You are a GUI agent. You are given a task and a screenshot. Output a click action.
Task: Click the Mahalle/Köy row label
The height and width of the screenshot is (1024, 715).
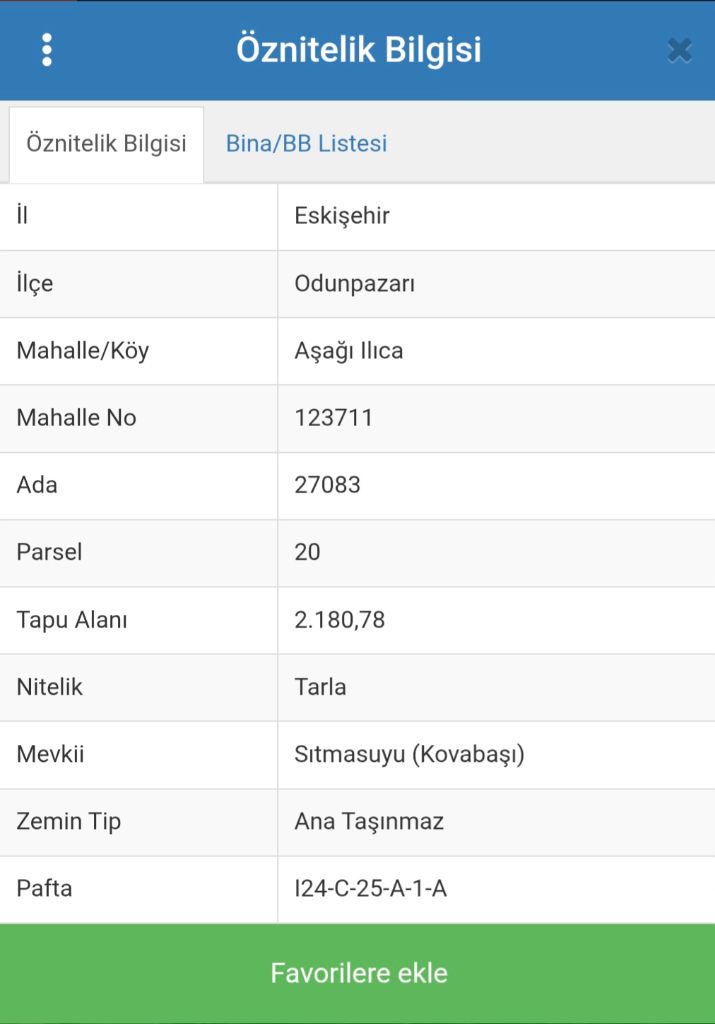pyautogui.click(x=82, y=351)
